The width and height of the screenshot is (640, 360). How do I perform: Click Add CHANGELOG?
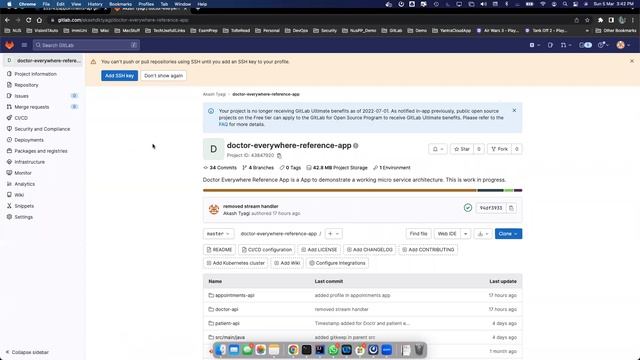[369, 249]
